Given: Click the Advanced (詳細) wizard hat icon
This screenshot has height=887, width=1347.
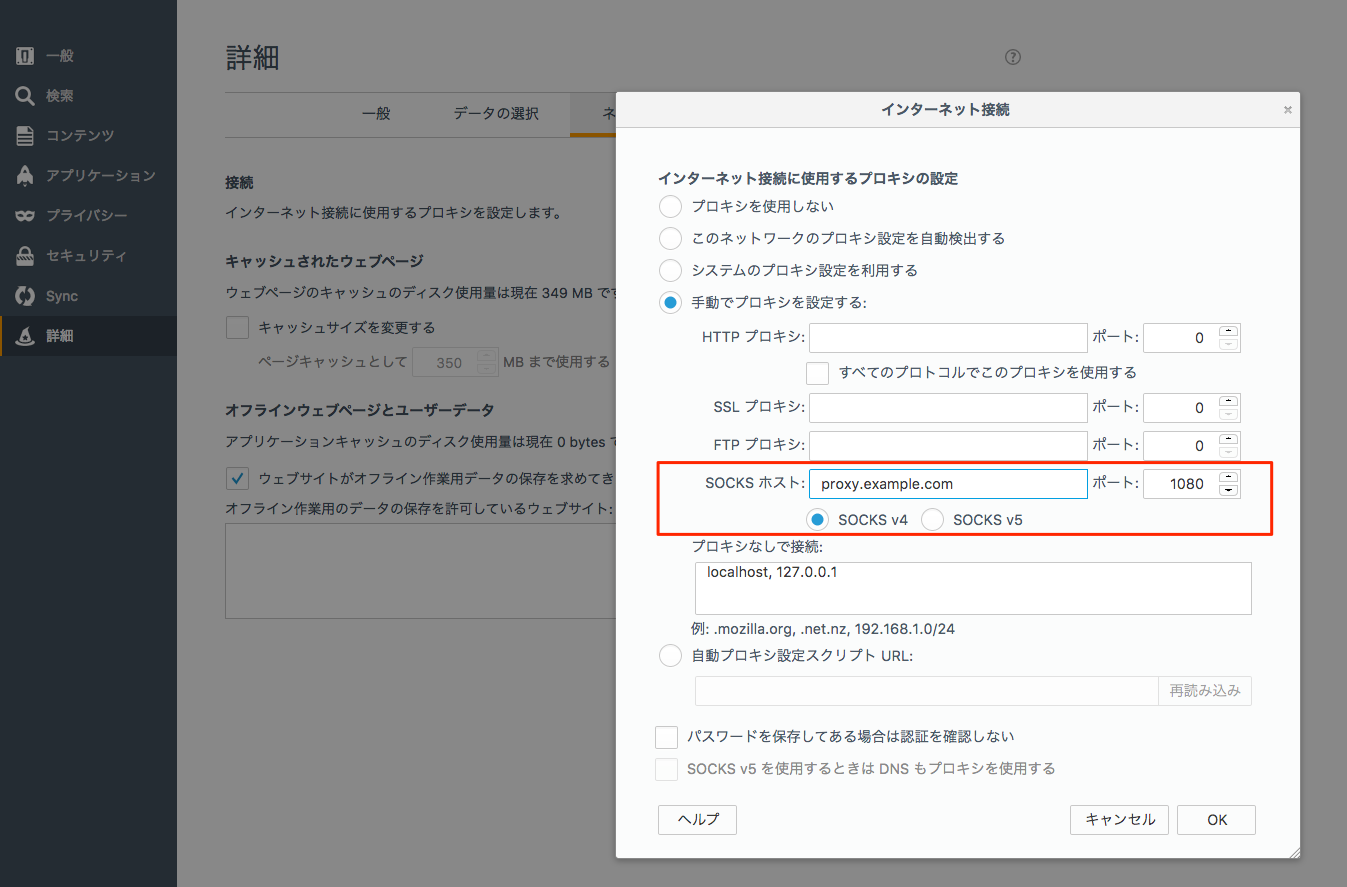Looking at the screenshot, I should tap(25, 336).
